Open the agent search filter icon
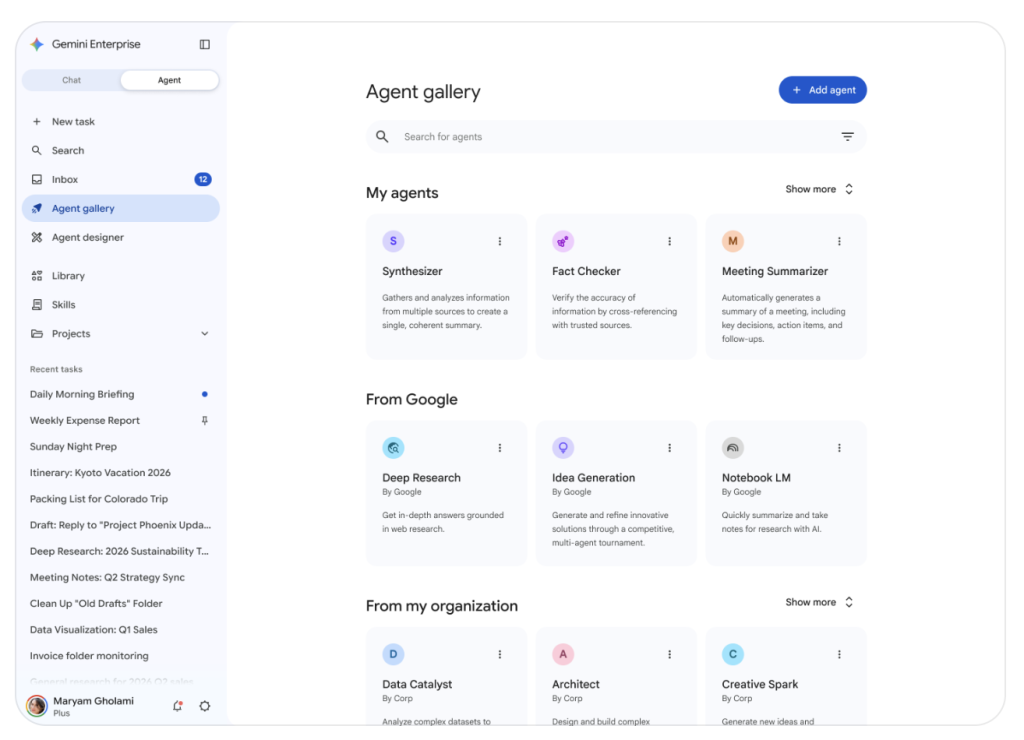The image size is (1024, 740). click(x=847, y=137)
